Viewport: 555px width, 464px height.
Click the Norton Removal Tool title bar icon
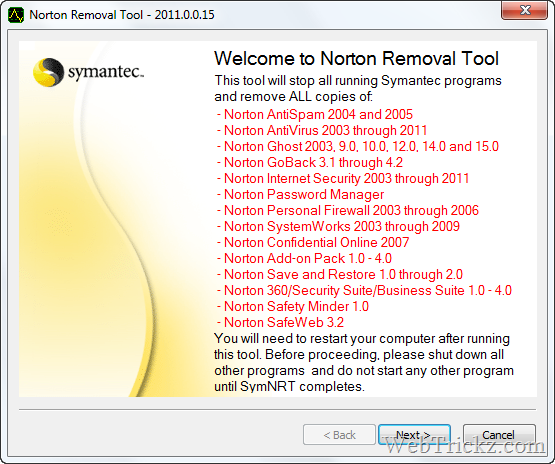(16, 15)
